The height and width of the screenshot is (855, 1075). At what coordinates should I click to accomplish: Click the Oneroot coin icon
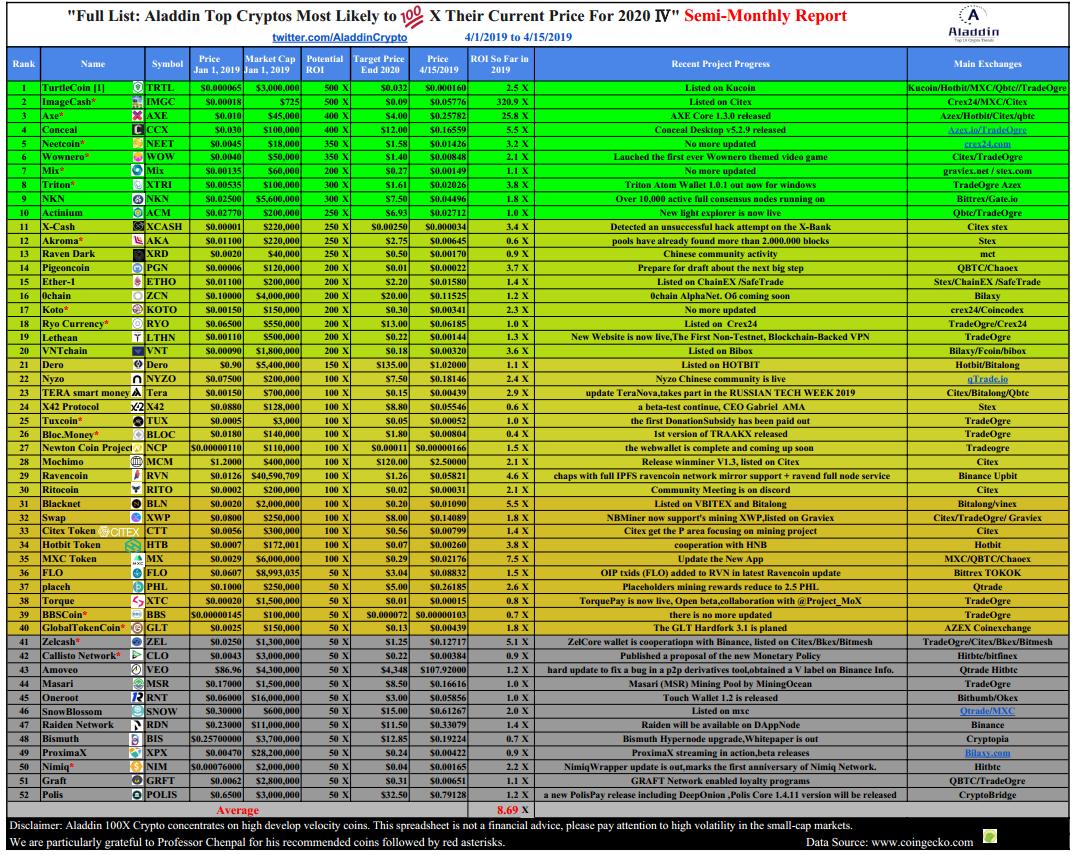138,697
